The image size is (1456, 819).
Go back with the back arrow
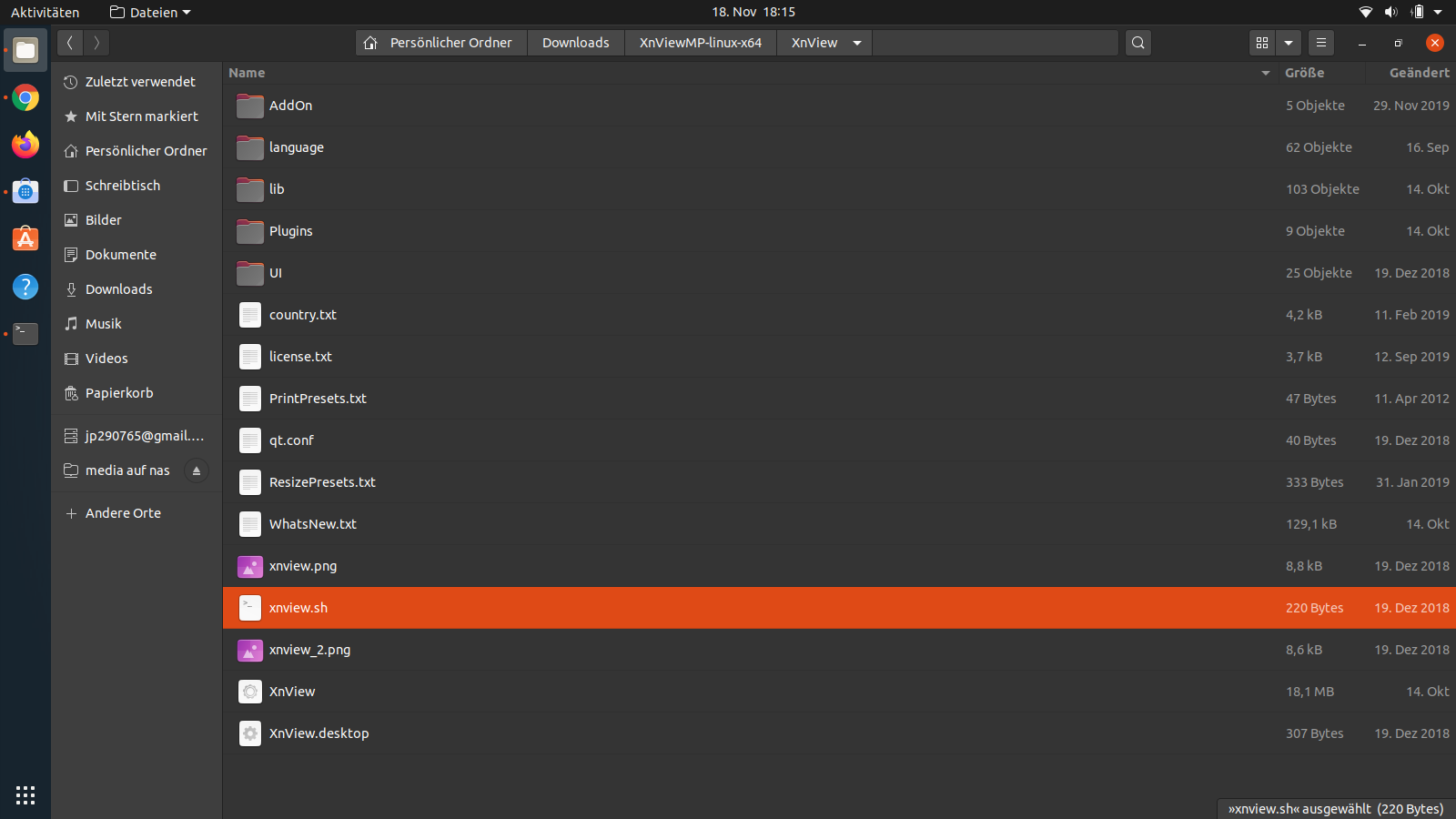(x=69, y=43)
